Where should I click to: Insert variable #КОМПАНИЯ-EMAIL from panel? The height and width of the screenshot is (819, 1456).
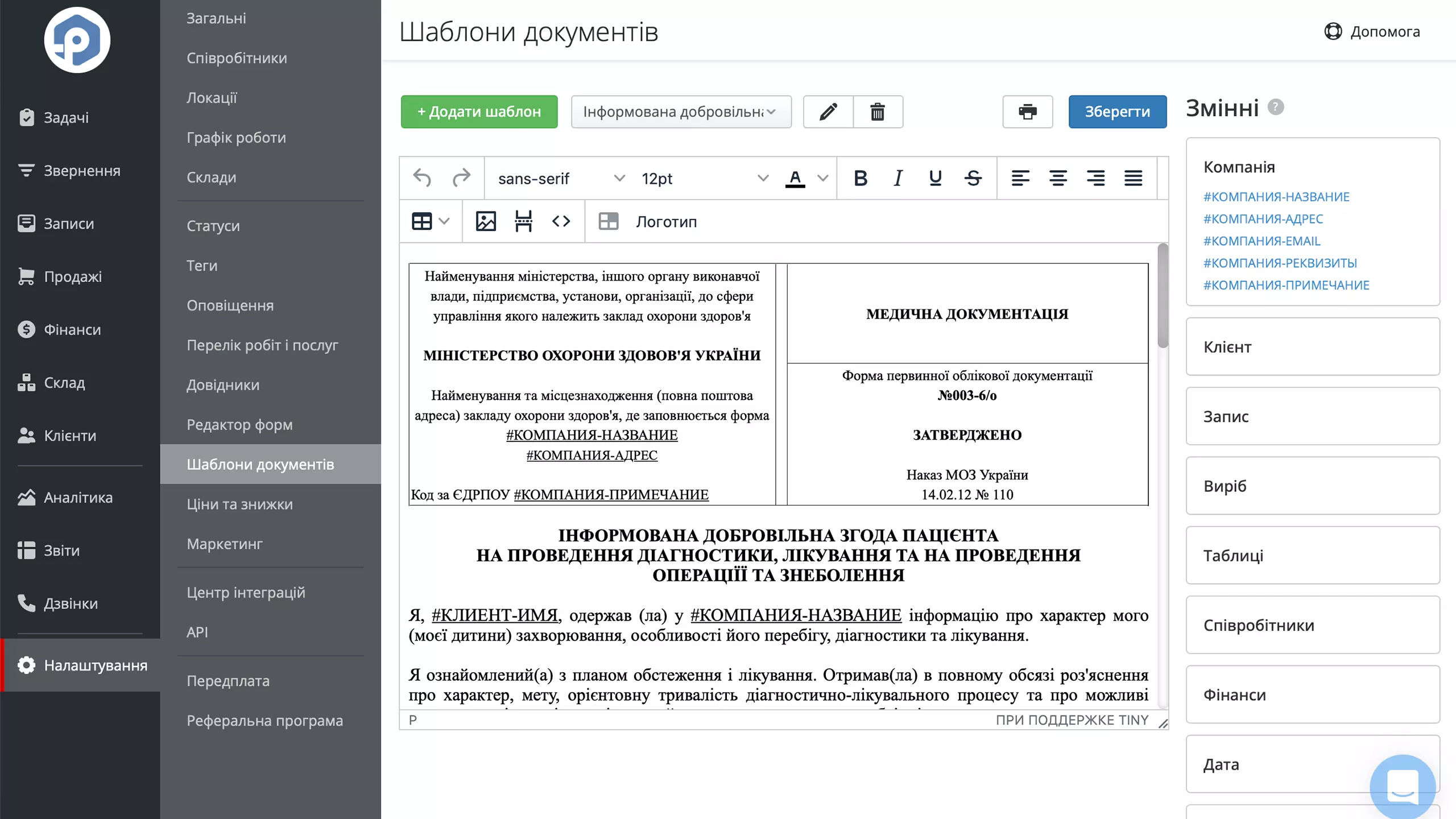(x=1262, y=241)
